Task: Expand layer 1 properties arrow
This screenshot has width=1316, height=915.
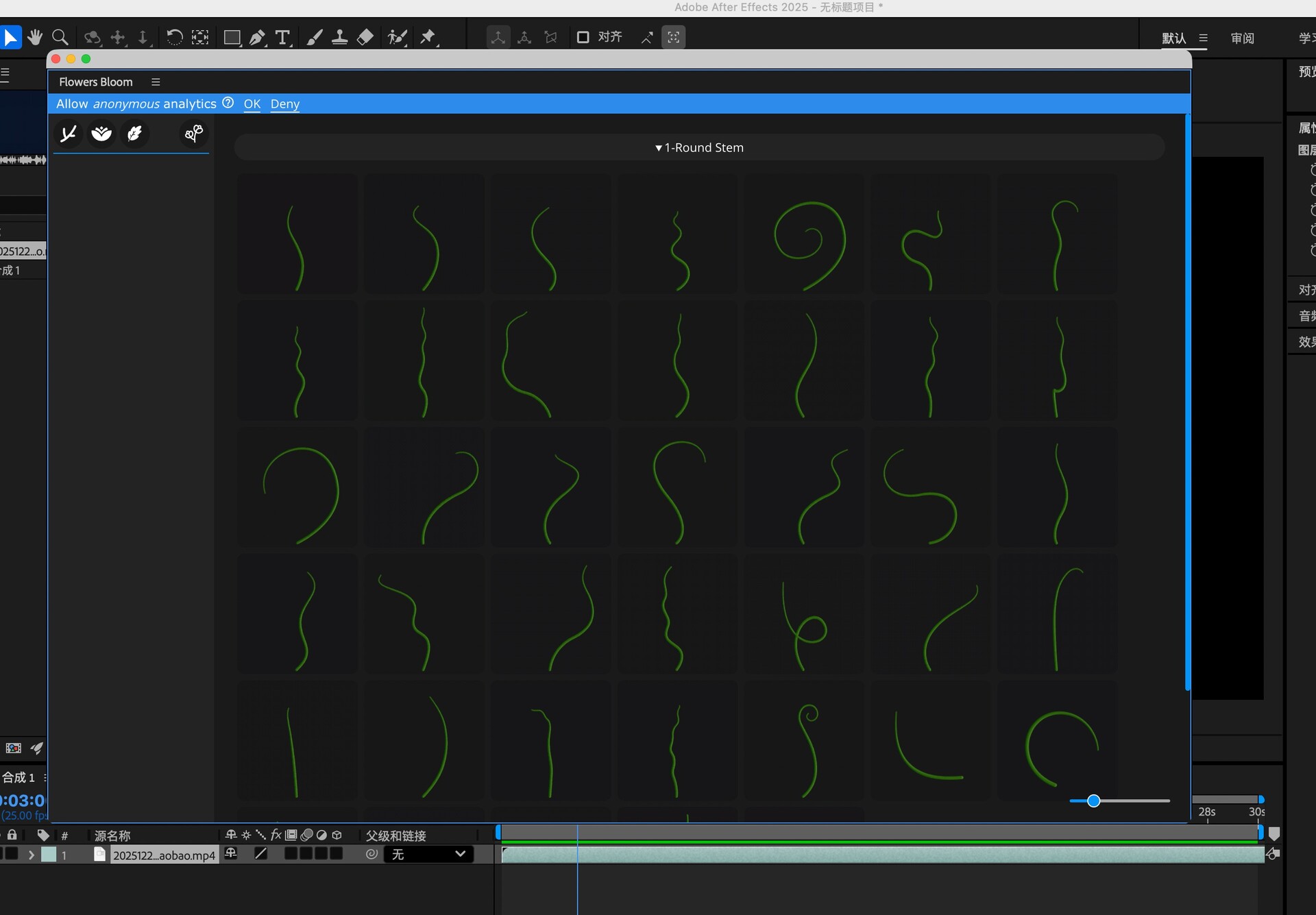Action: [x=31, y=855]
